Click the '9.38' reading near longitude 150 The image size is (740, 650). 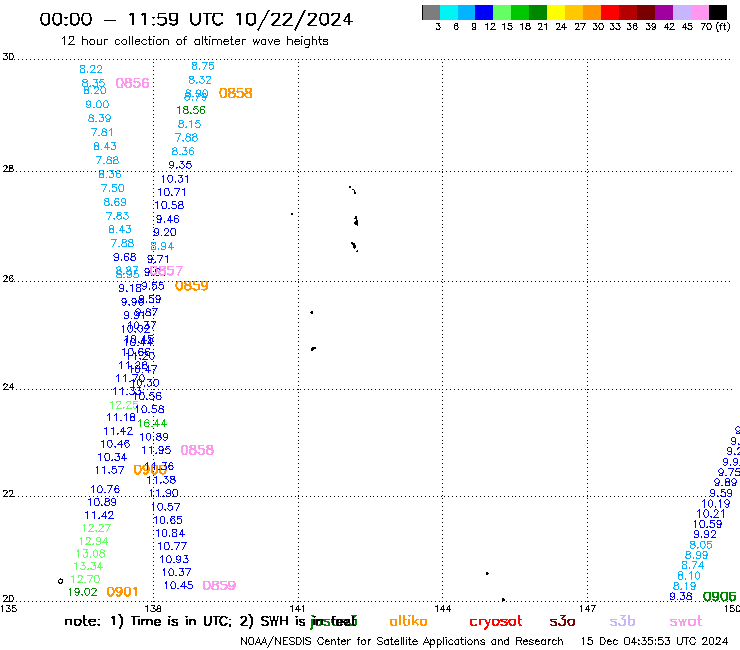[681, 597]
